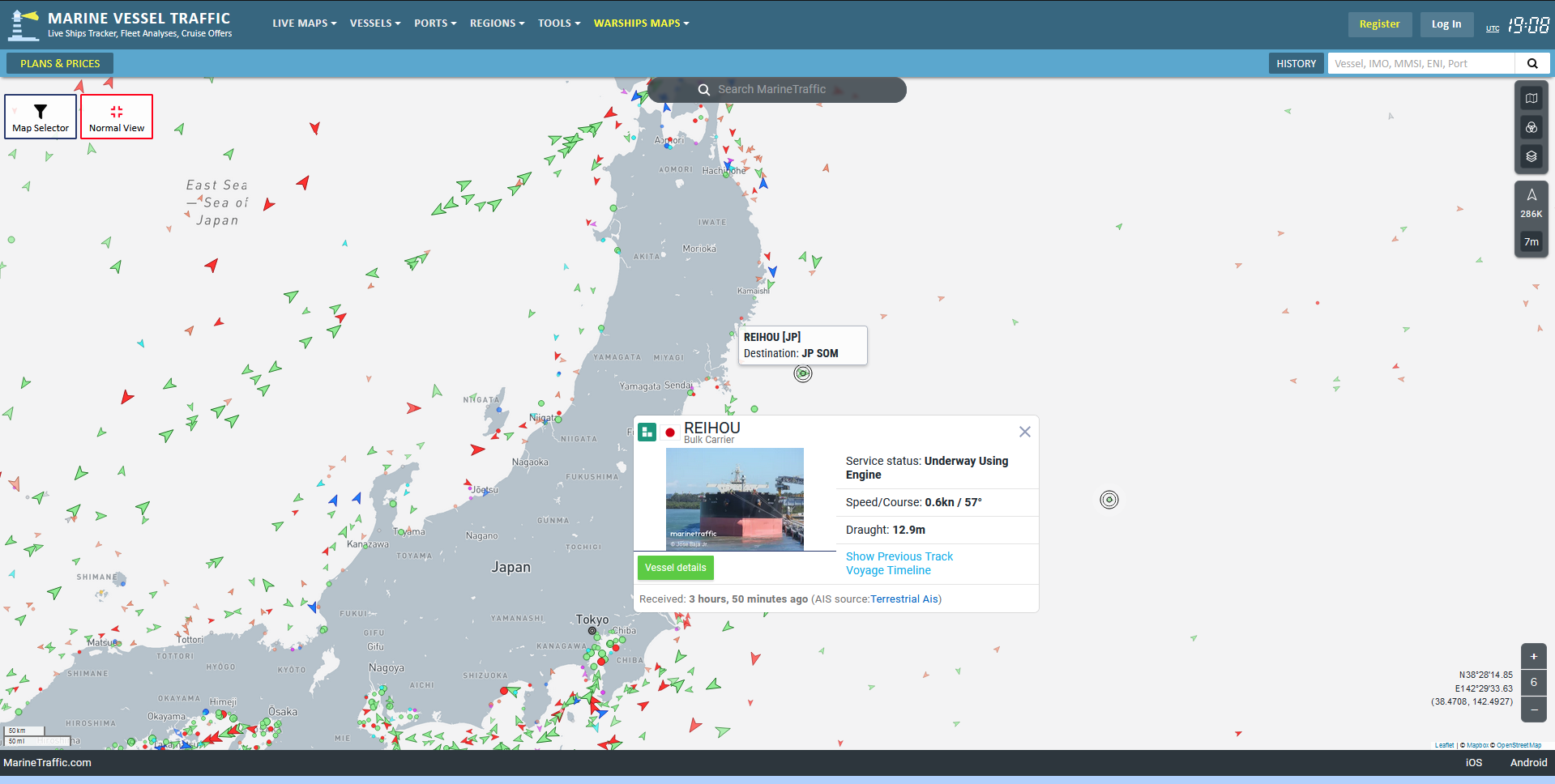Expand the Ports menu
This screenshot has width=1555, height=784.
[435, 23]
